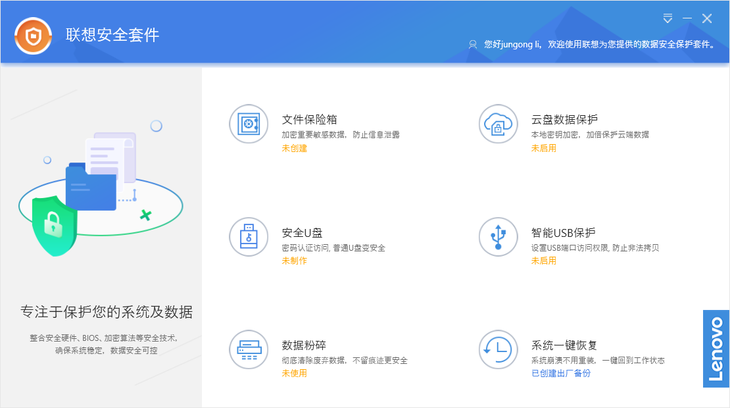
Task: Open the 系统一键恢复 clock restore icon
Action: pyautogui.click(x=498, y=349)
